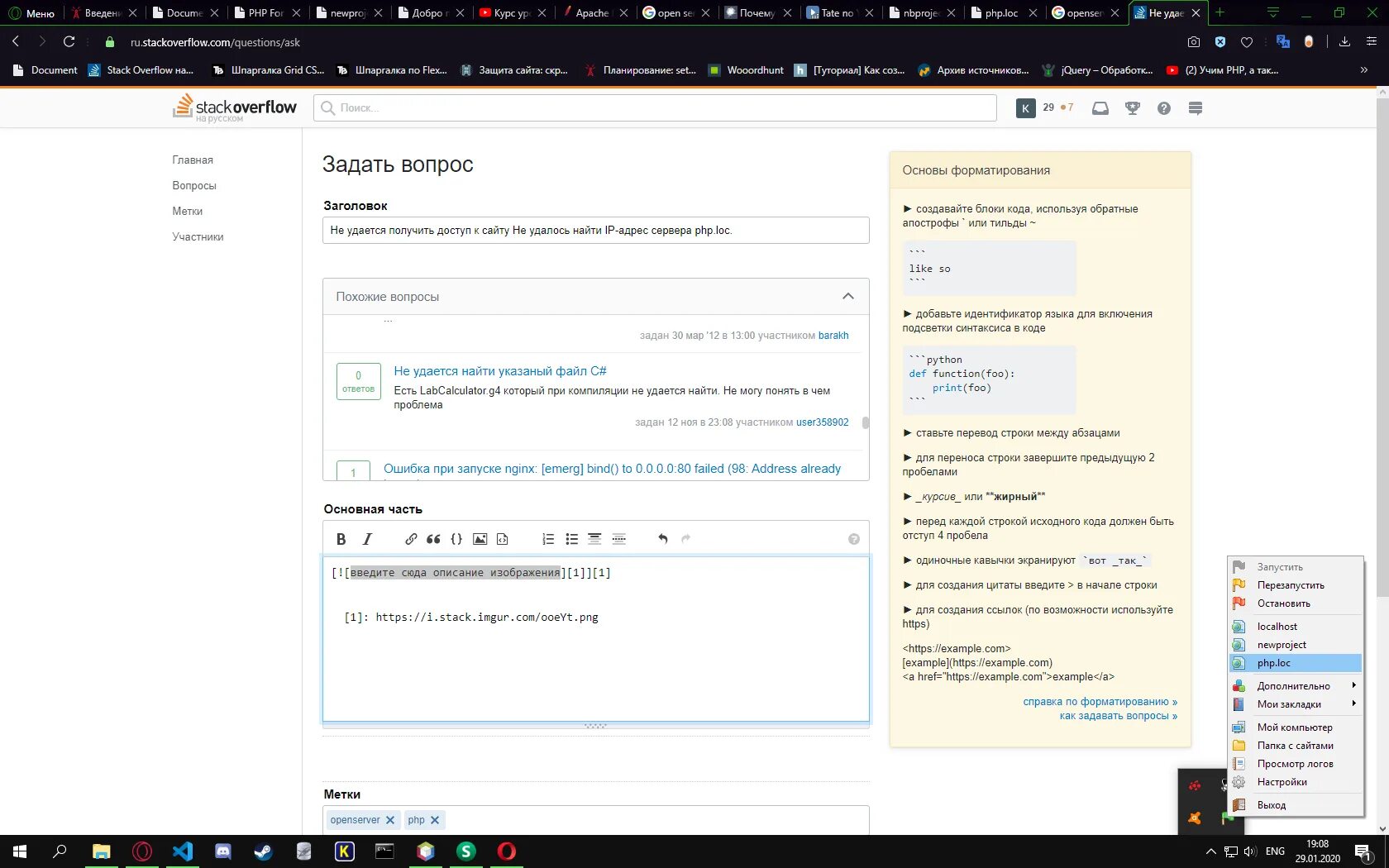This screenshot has width=1389, height=868.
Task: Open справка по форматированию link
Action: point(1100,702)
